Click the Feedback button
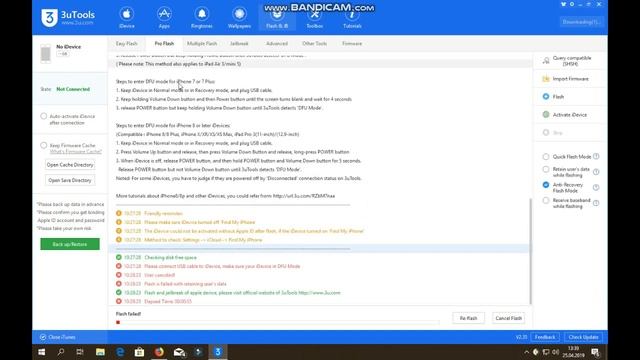Viewport: 640px width, 360px height. pos(545,337)
